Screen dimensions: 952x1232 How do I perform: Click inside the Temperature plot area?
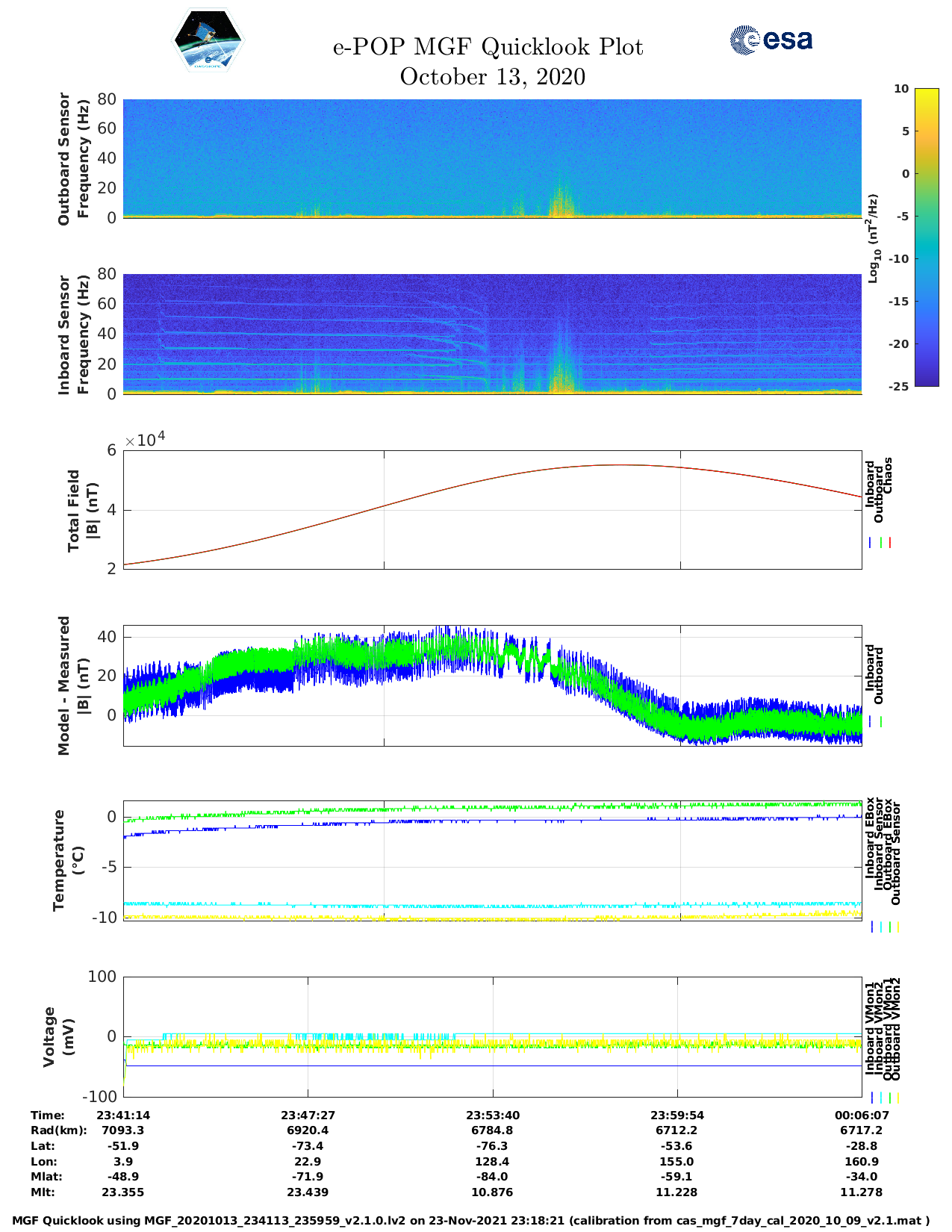(x=492, y=860)
